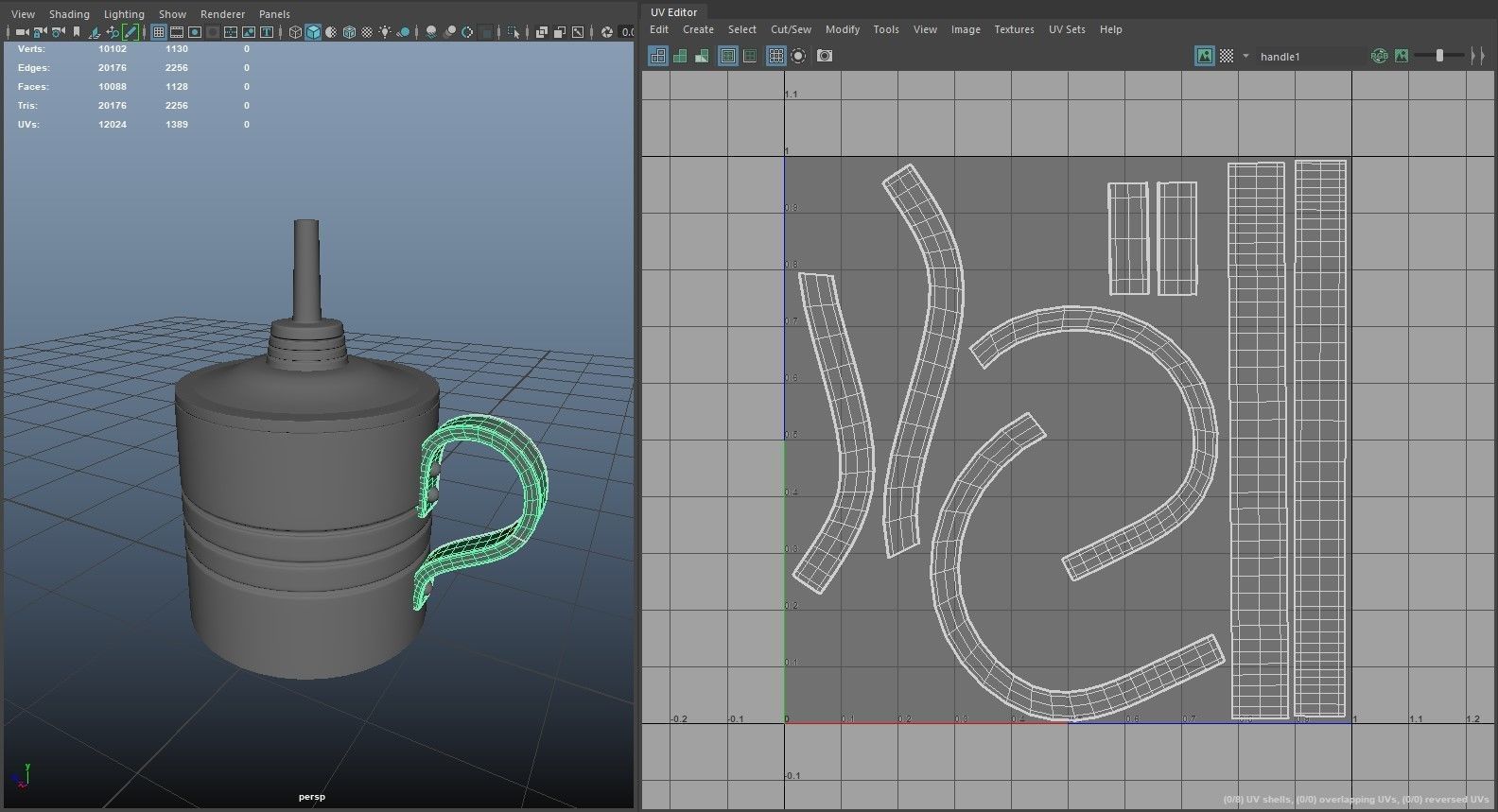Click the select camera icon in viewport toolbar

(22, 32)
